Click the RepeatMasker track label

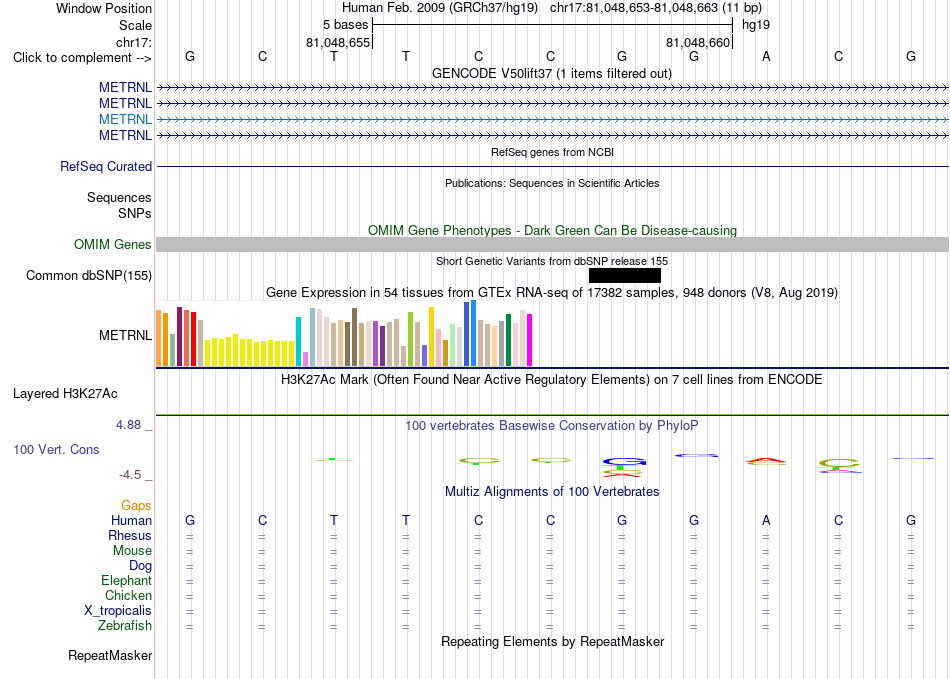(110, 655)
